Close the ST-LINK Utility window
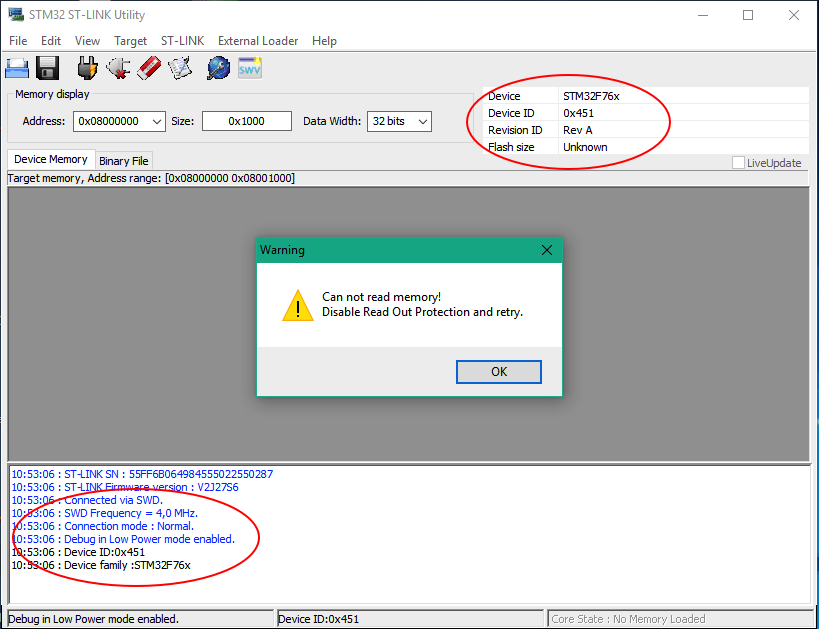This screenshot has width=819, height=629. coord(794,15)
